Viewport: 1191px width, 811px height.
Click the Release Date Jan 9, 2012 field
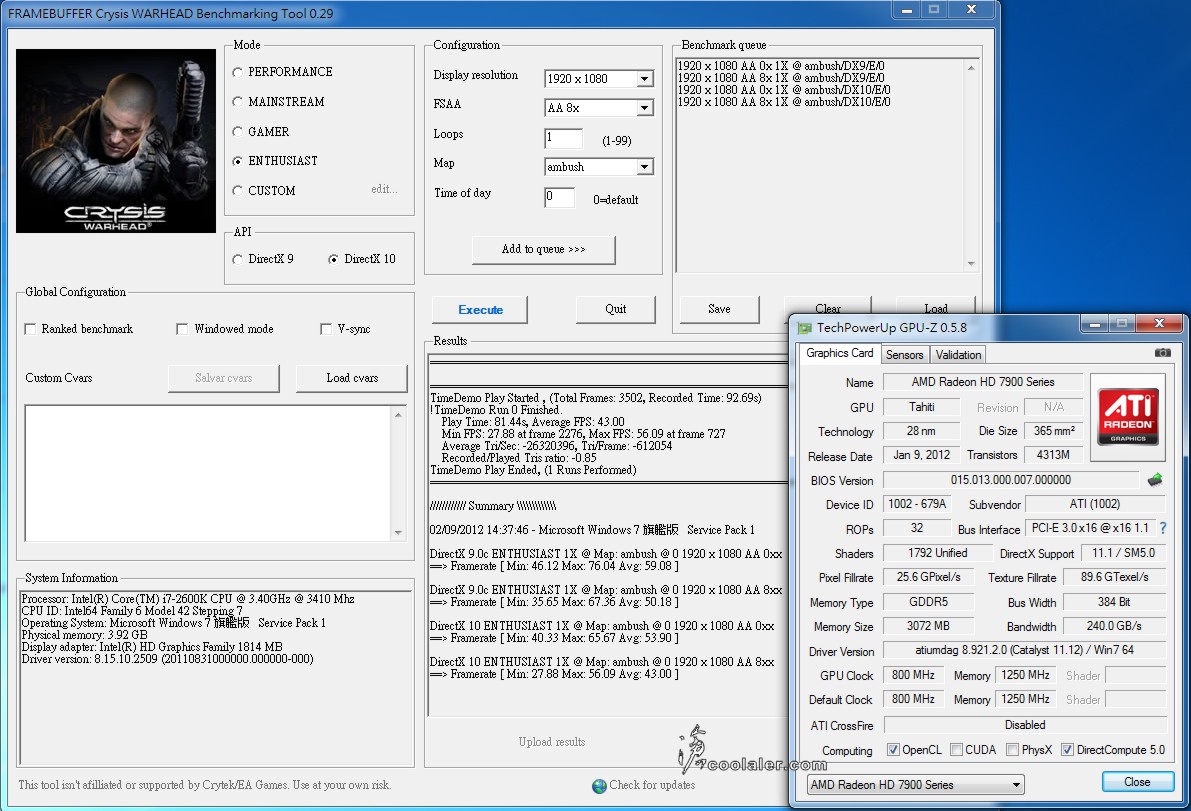coord(922,455)
